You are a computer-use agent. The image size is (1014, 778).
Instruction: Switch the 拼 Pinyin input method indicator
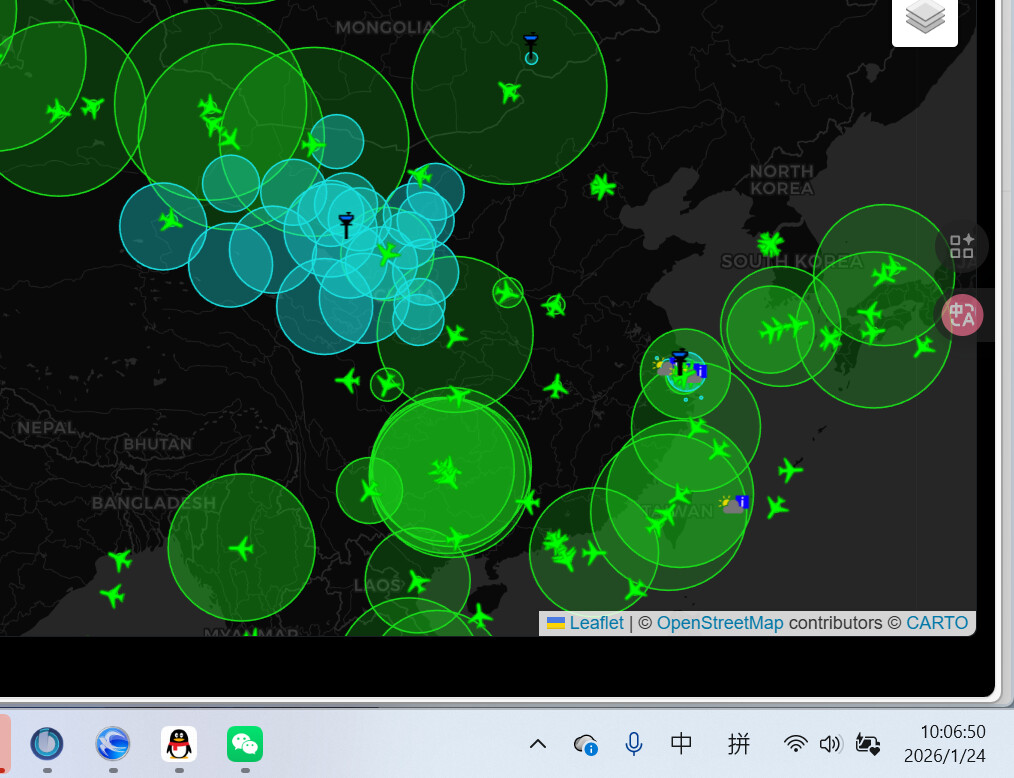[739, 743]
